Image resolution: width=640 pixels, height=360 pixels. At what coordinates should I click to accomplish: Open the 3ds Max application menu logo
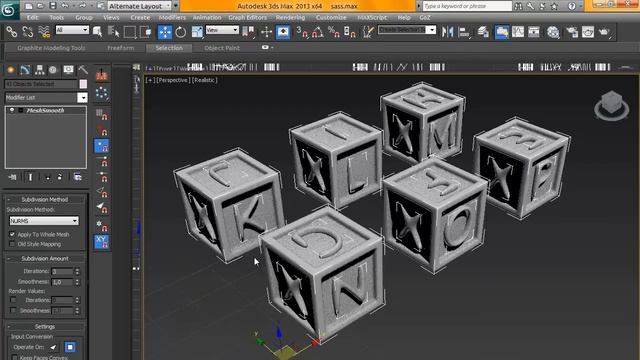tap(9, 10)
